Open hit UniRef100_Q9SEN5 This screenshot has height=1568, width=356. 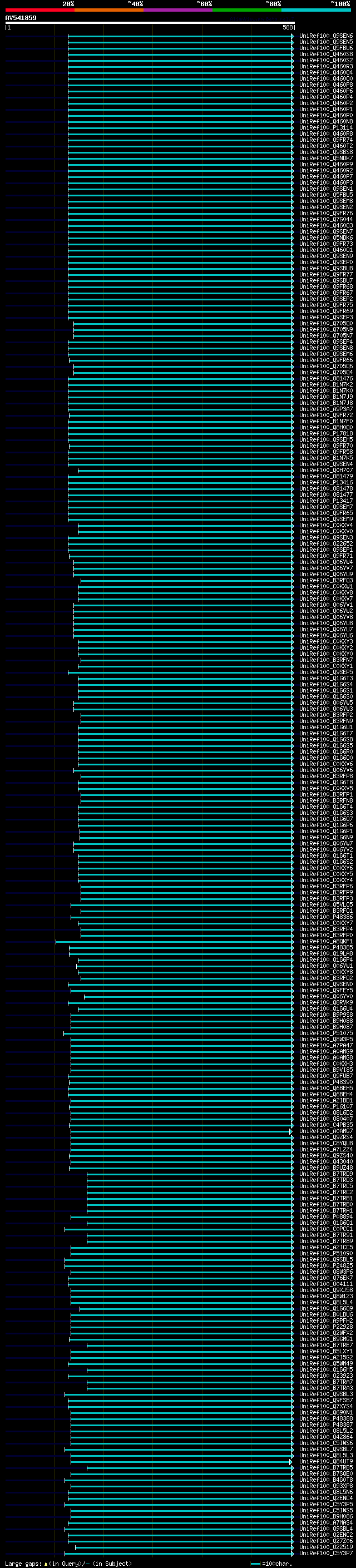pos(325,42)
